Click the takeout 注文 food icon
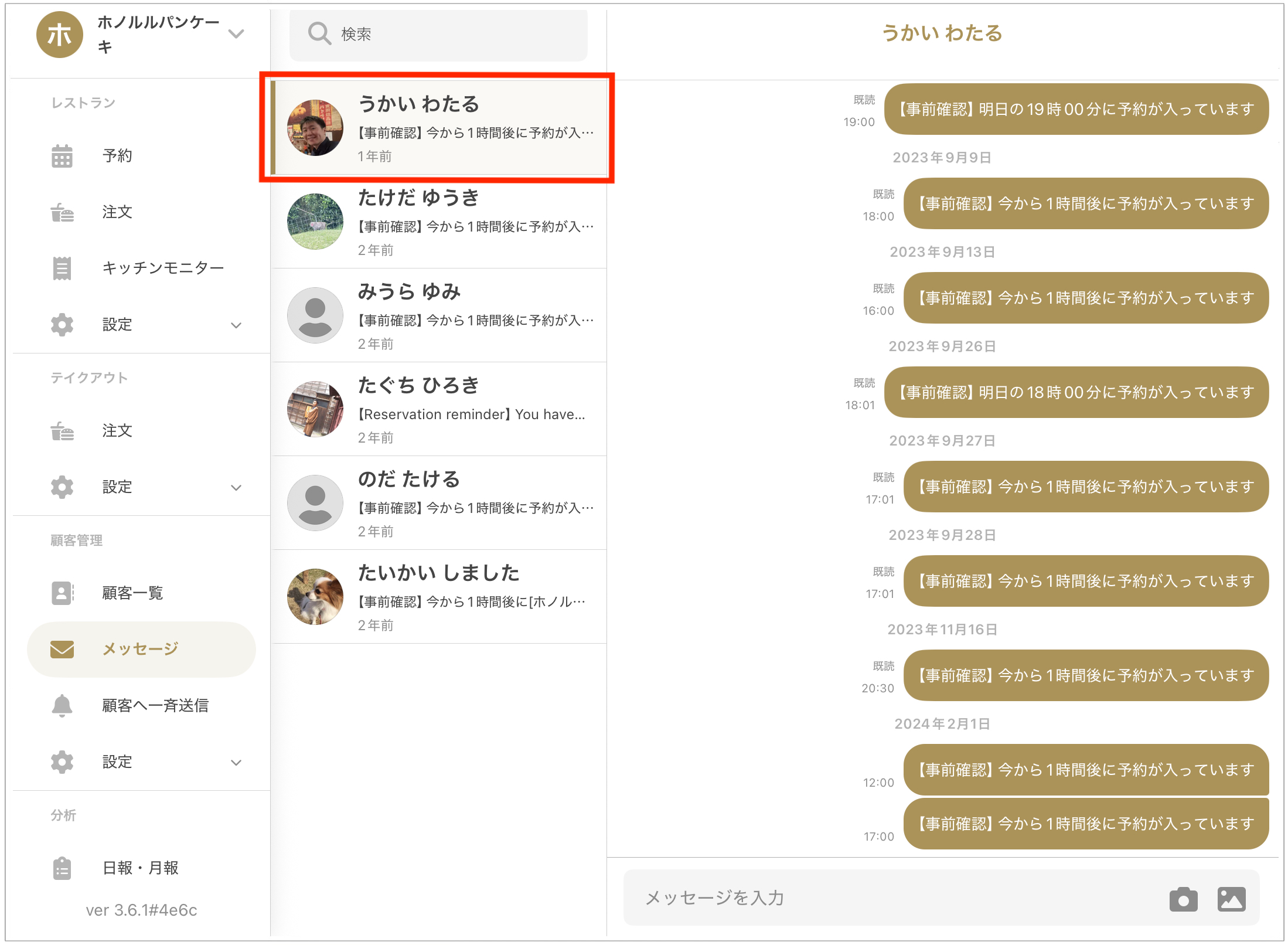Image resolution: width=1288 pixels, height=945 pixels. [62, 431]
